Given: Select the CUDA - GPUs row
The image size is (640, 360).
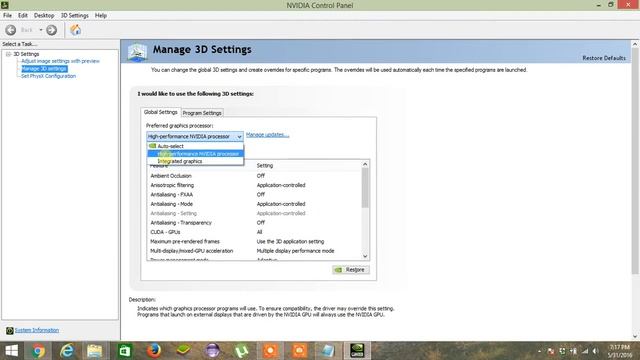Looking at the screenshot, I should pyautogui.click(x=254, y=232).
